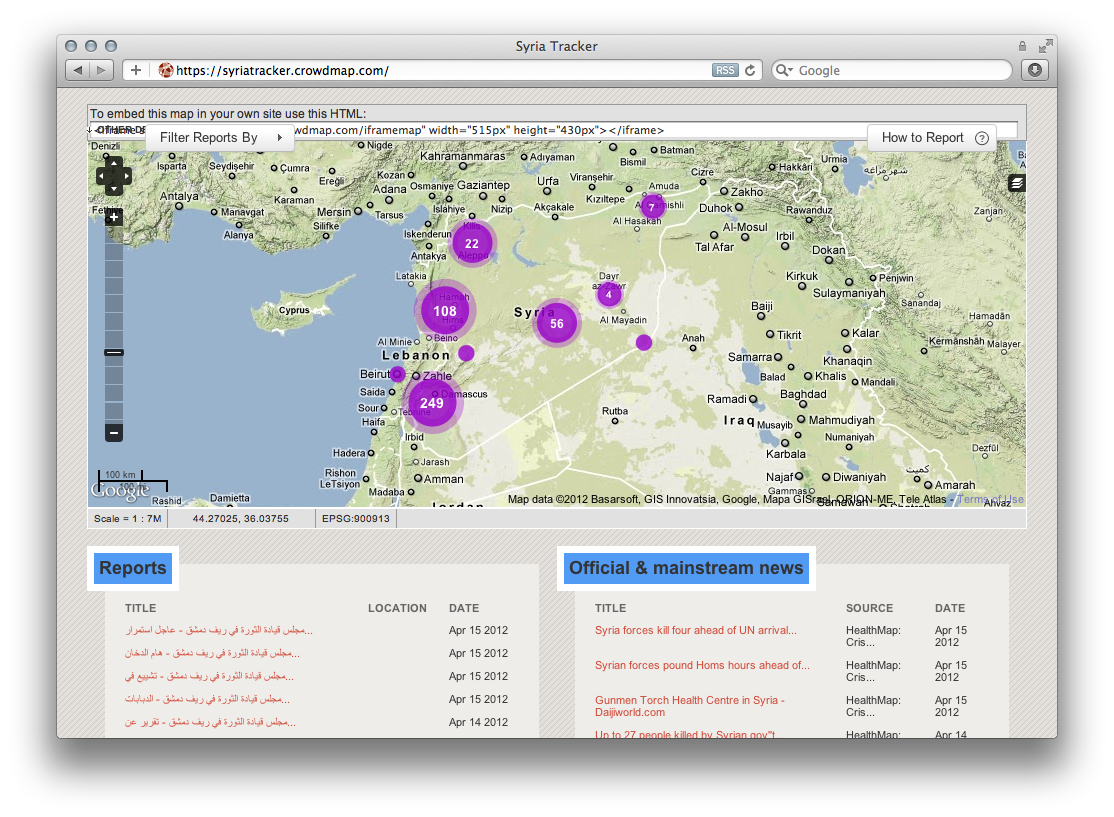Click the Terms of Use link on the map

[994, 499]
